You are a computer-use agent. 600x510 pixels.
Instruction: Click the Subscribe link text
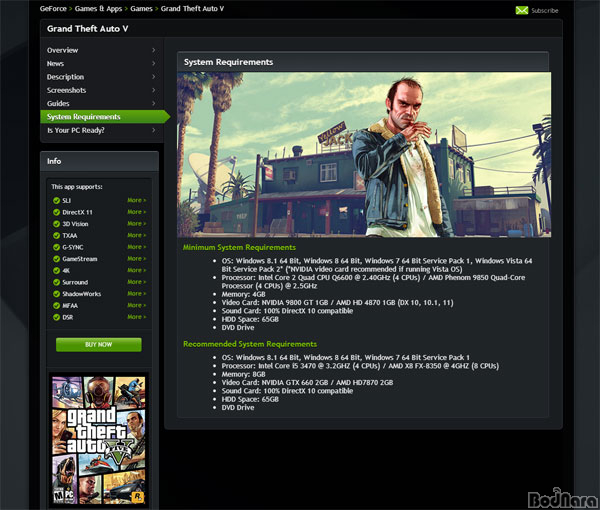click(x=545, y=11)
